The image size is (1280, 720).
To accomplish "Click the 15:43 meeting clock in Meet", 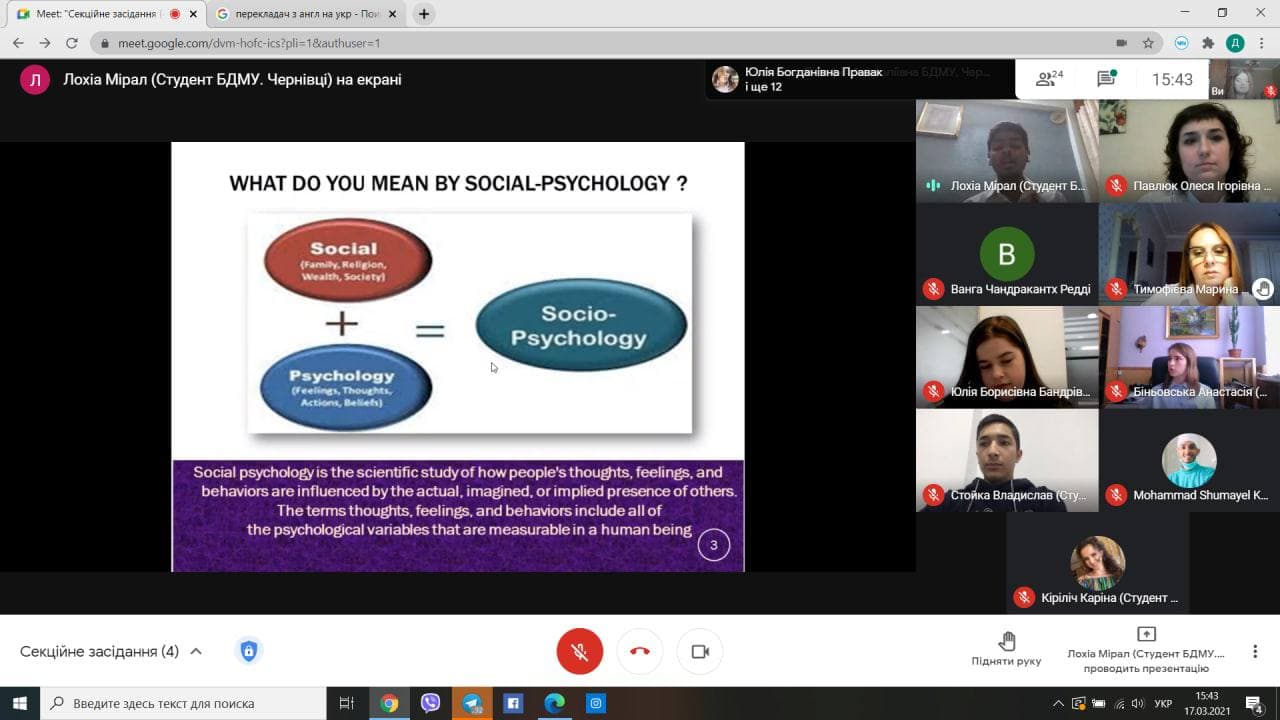I will [x=1172, y=79].
